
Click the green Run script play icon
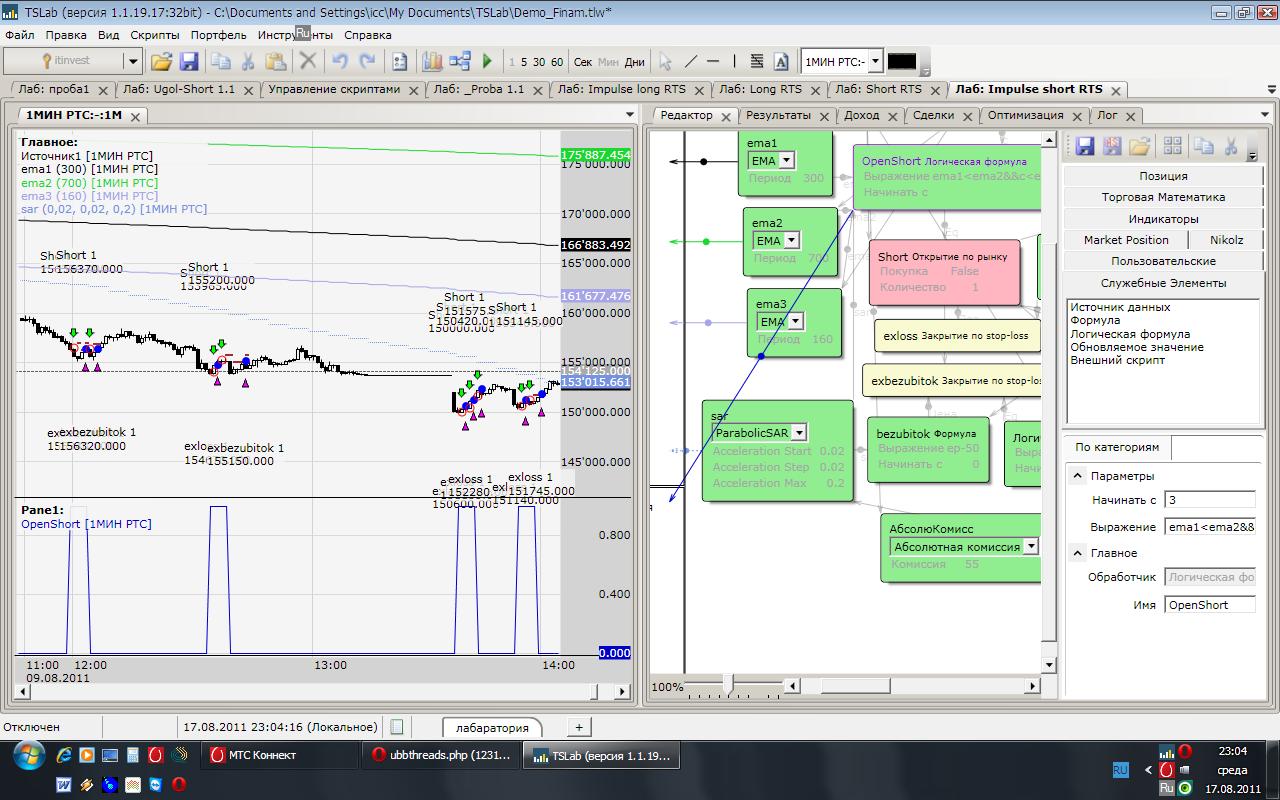487,62
